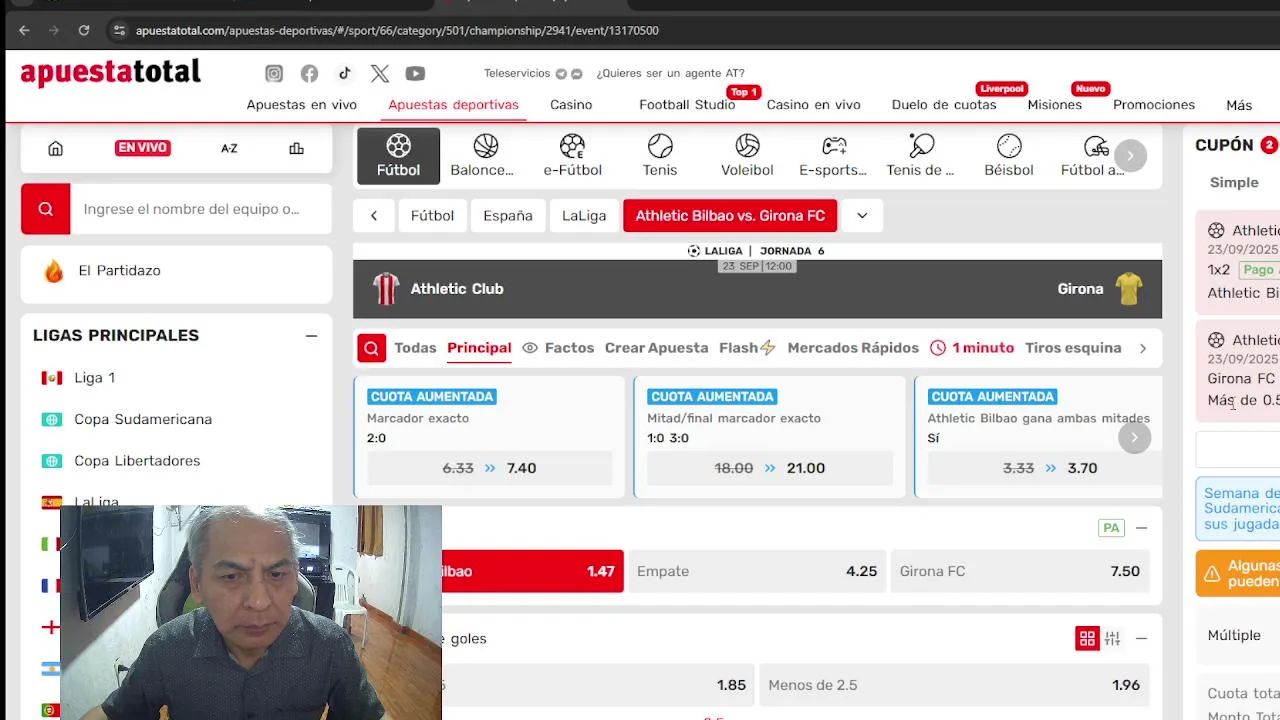Slide boosted odds cards to the right
The height and width of the screenshot is (720, 1280).
(1134, 437)
